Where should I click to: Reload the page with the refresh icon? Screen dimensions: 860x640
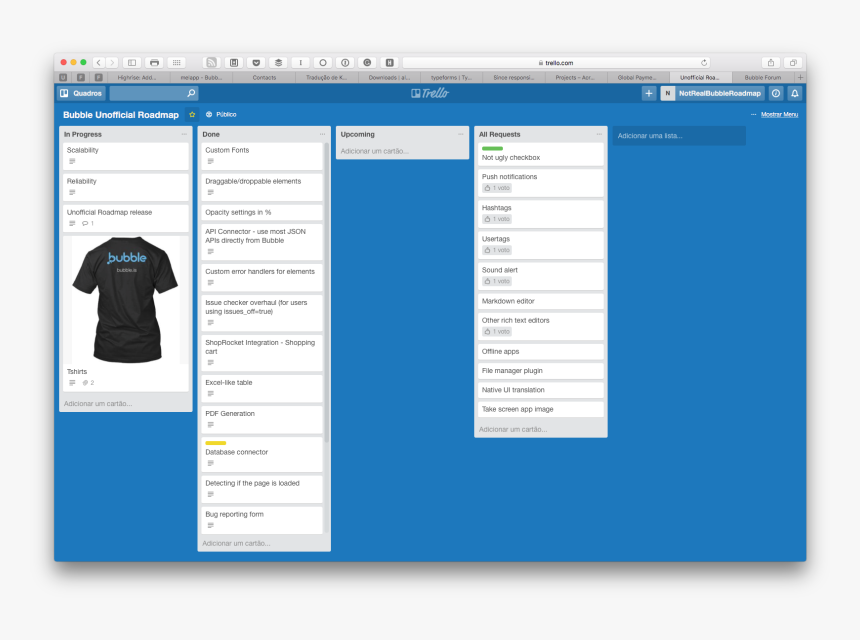704,63
